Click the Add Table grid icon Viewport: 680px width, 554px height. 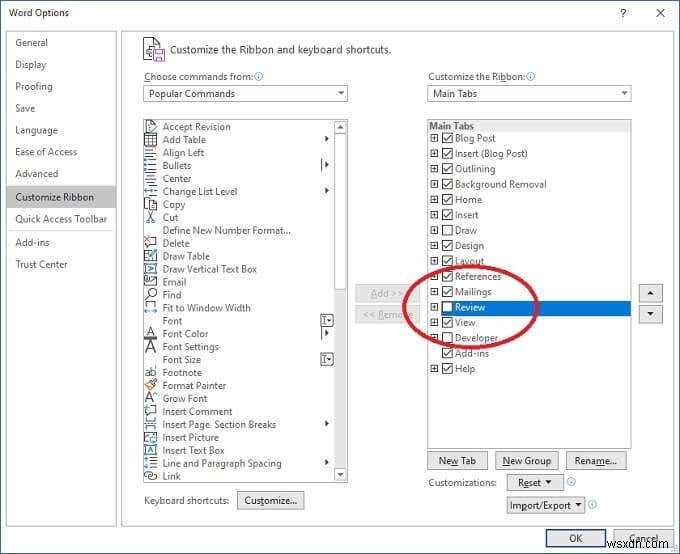coord(150,140)
